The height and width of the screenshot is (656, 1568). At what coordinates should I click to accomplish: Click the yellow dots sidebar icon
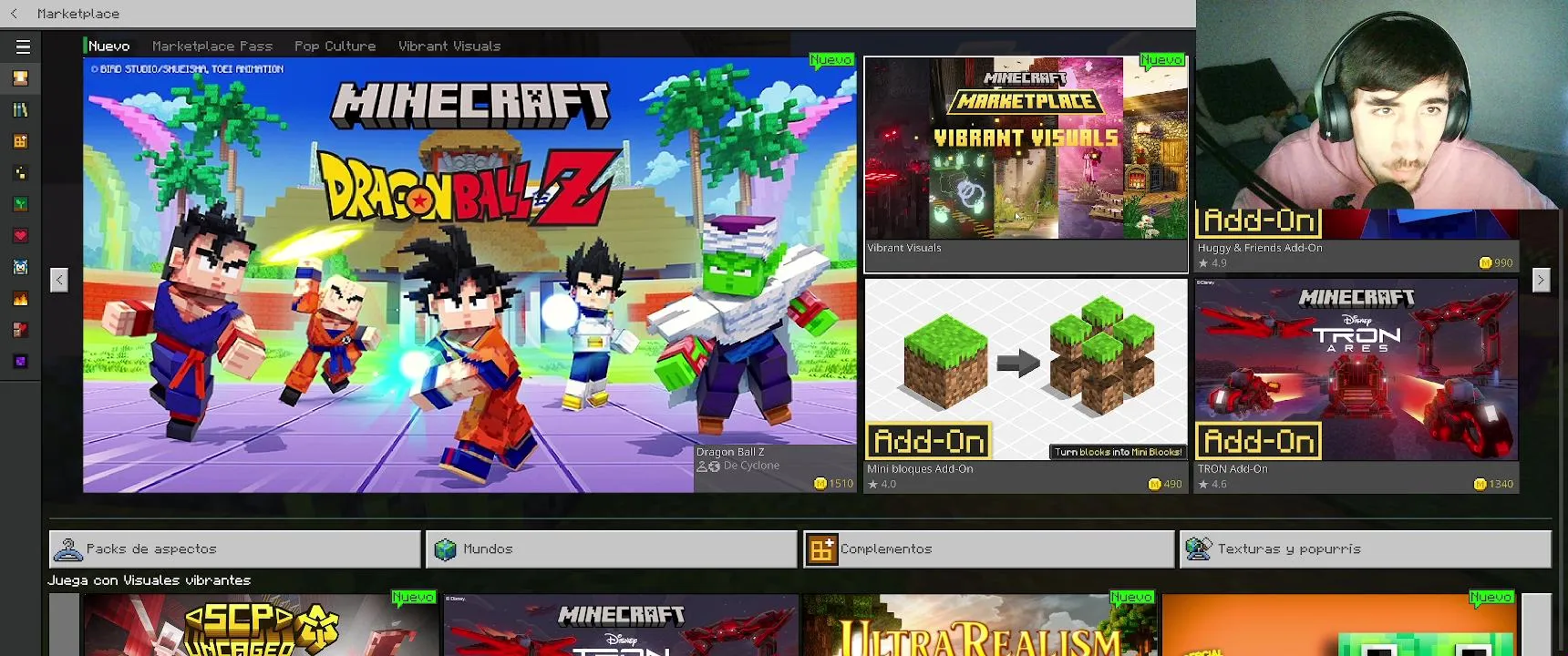[x=20, y=172]
